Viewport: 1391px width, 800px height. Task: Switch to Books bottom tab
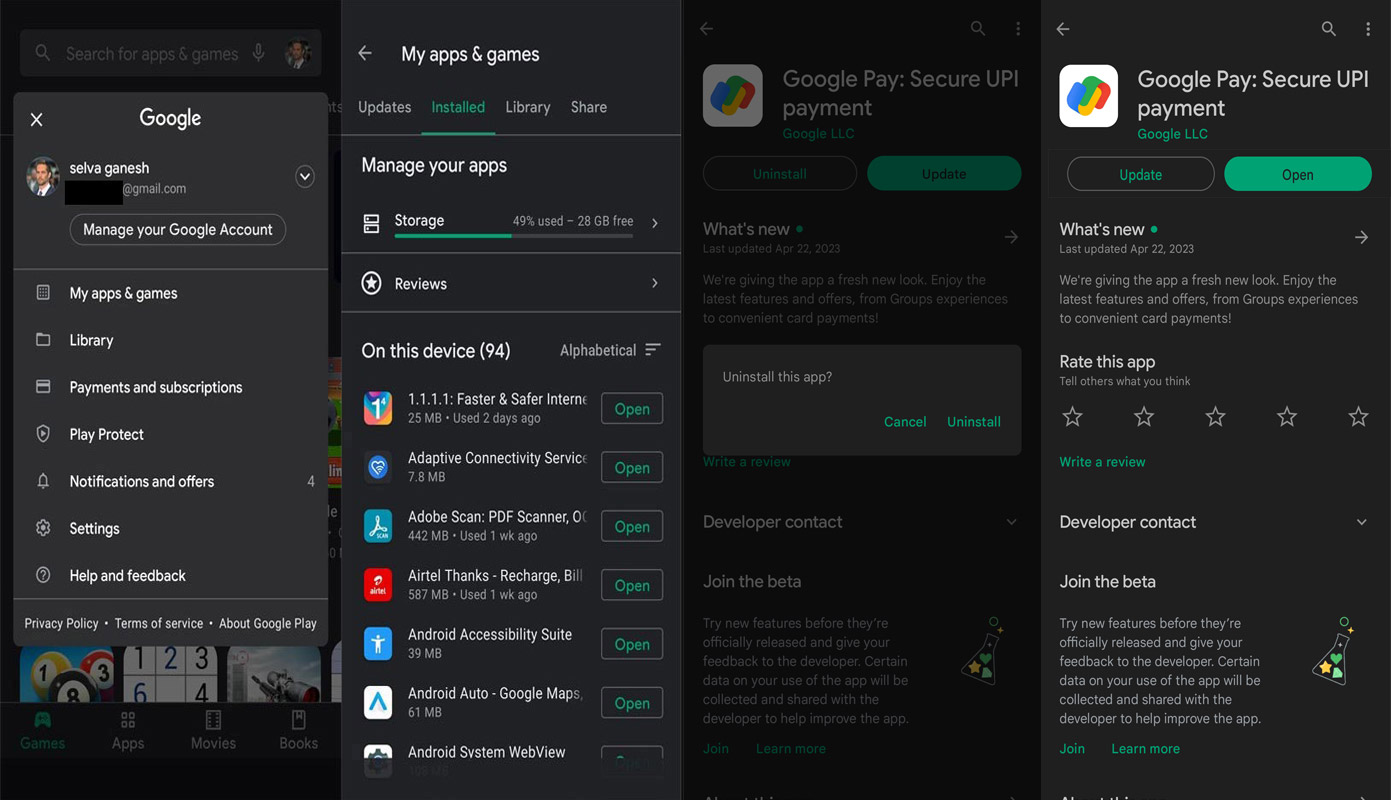pyautogui.click(x=298, y=731)
